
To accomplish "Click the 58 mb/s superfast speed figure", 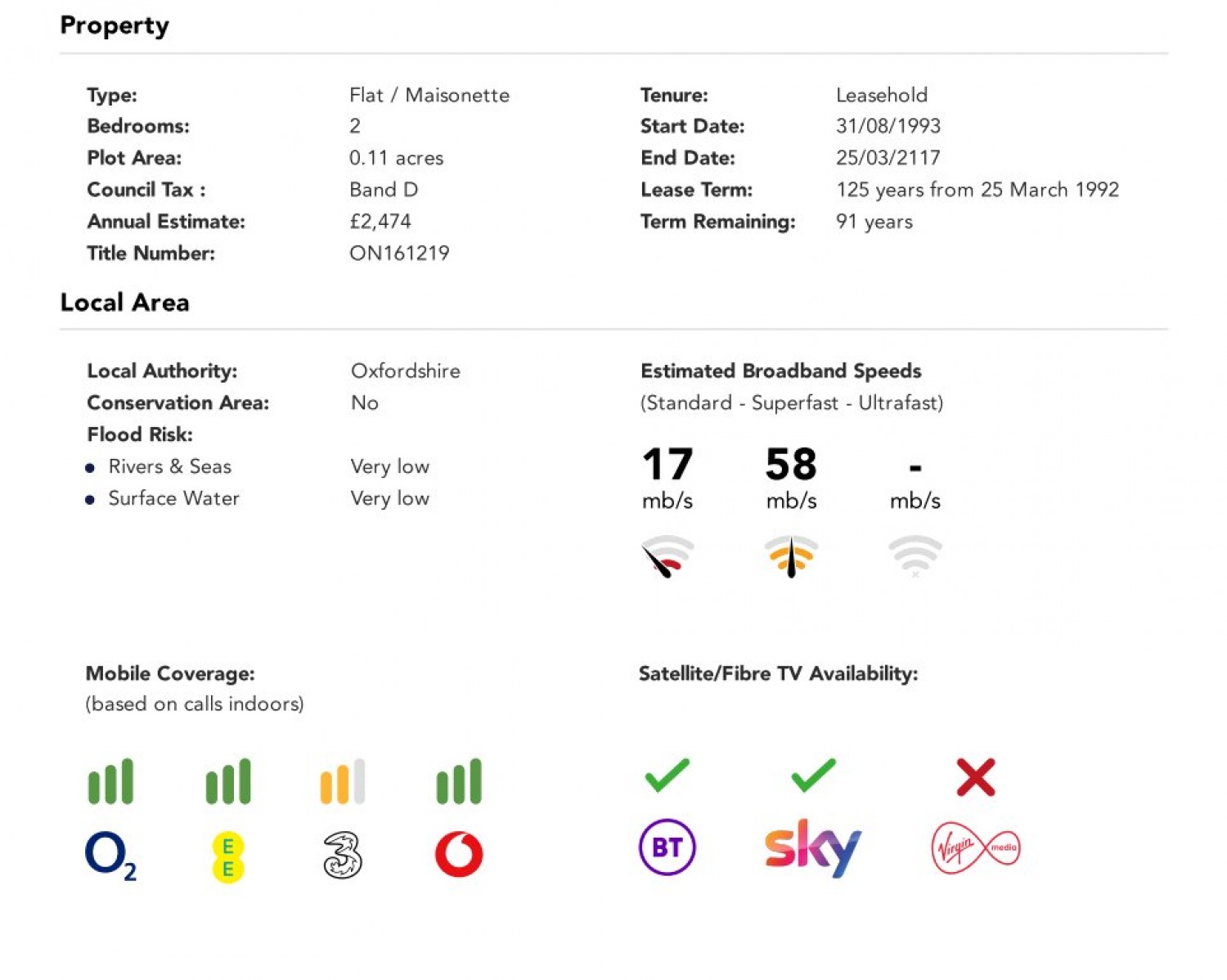I will pos(791,478).
